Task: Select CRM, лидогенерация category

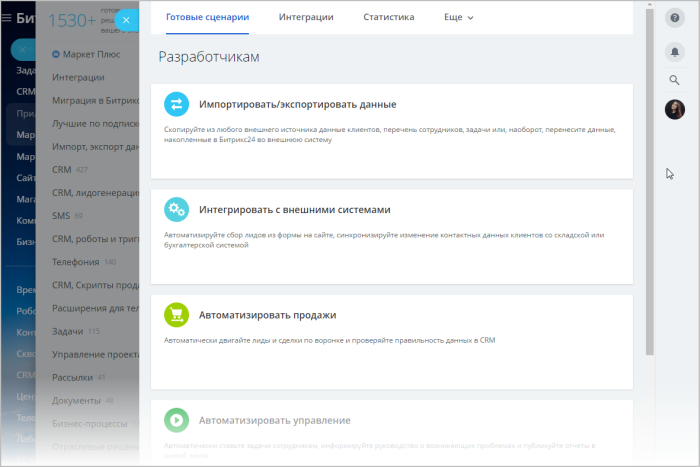Action: point(95,193)
